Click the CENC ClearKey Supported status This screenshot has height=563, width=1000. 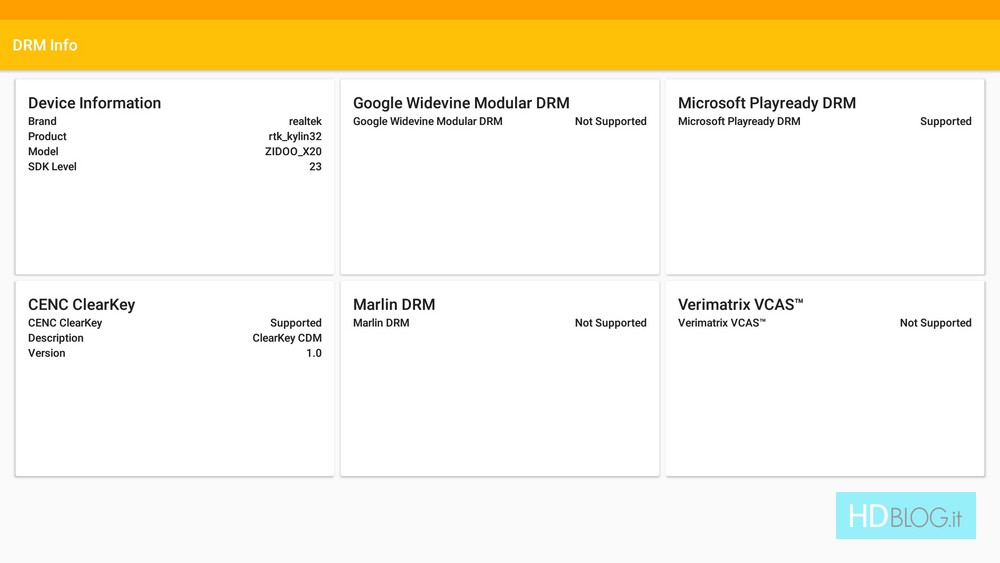tap(295, 324)
